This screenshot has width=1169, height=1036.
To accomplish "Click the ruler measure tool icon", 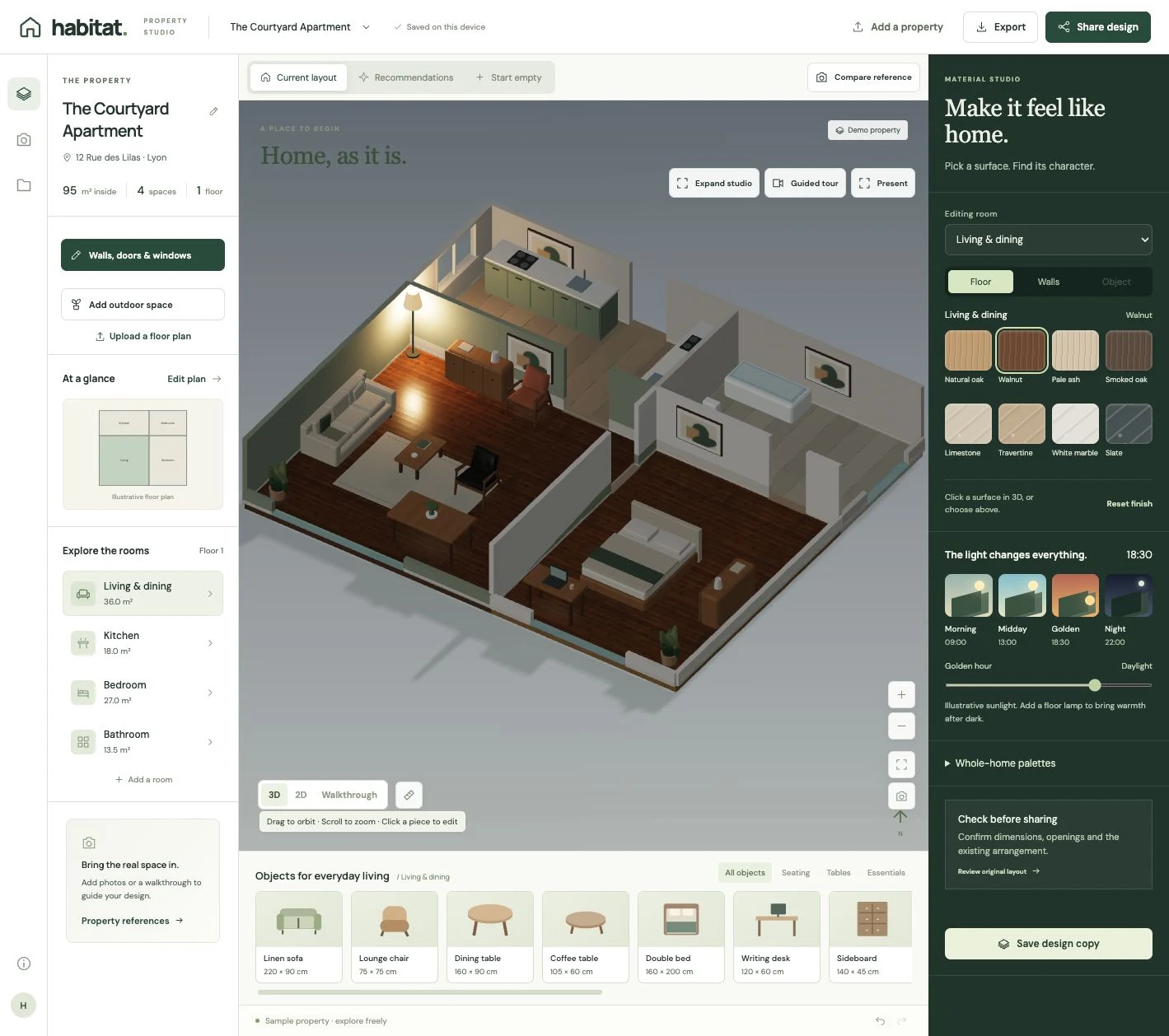I will tap(409, 795).
